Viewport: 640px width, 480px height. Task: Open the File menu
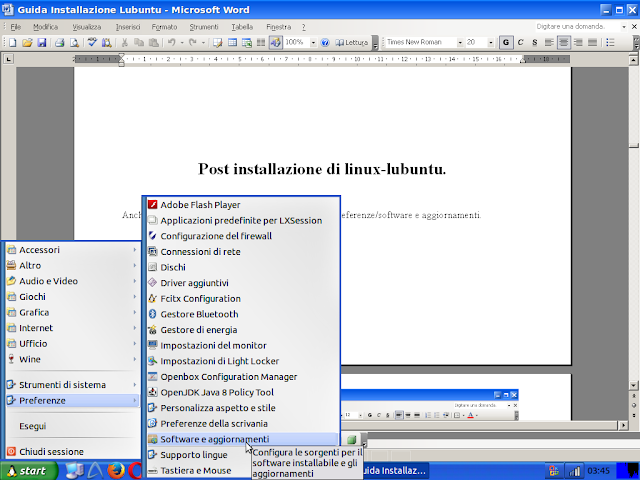16,27
